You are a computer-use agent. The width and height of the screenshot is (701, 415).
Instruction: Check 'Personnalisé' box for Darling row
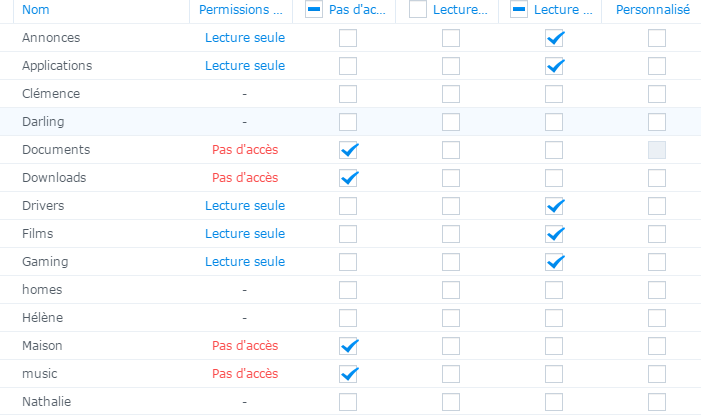tap(656, 122)
